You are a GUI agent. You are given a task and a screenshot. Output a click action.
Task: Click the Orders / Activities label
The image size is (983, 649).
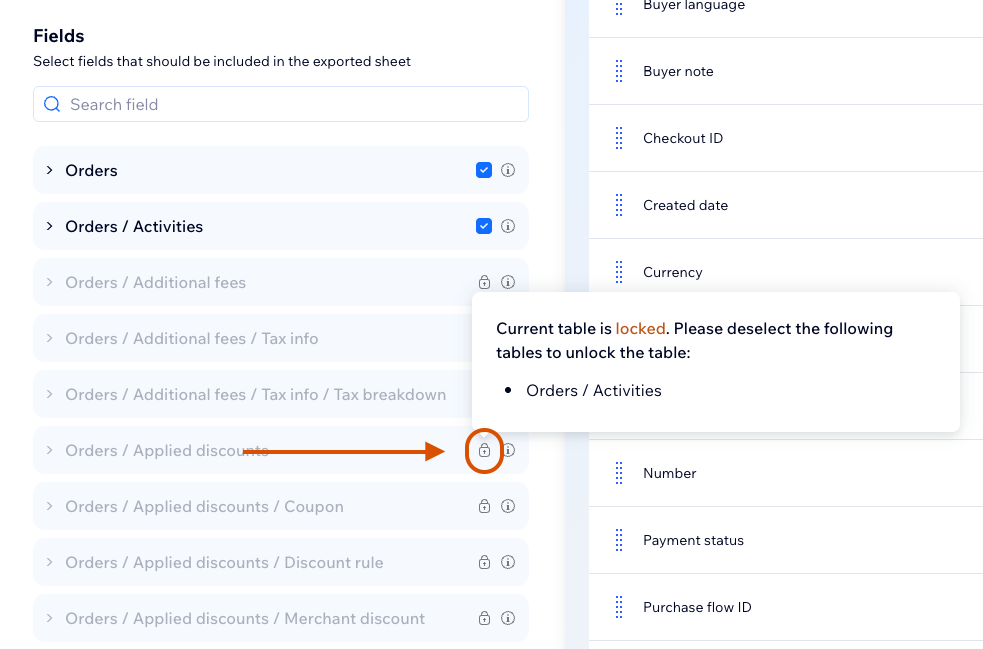pos(134,226)
